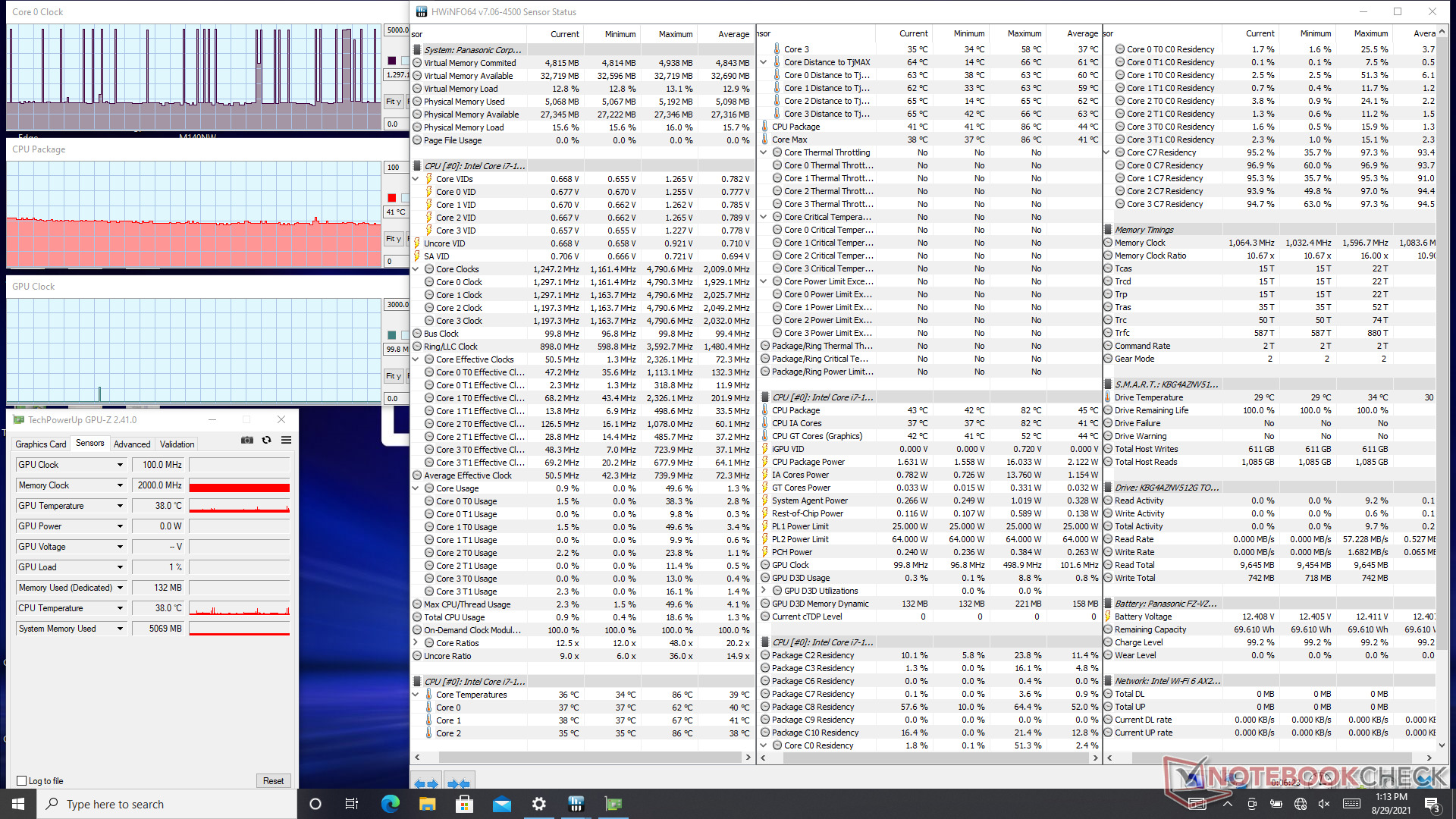This screenshot has height=819, width=1456.
Task: Open GPU-Z from the taskbar
Action: pyautogui.click(x=613, y=804)
